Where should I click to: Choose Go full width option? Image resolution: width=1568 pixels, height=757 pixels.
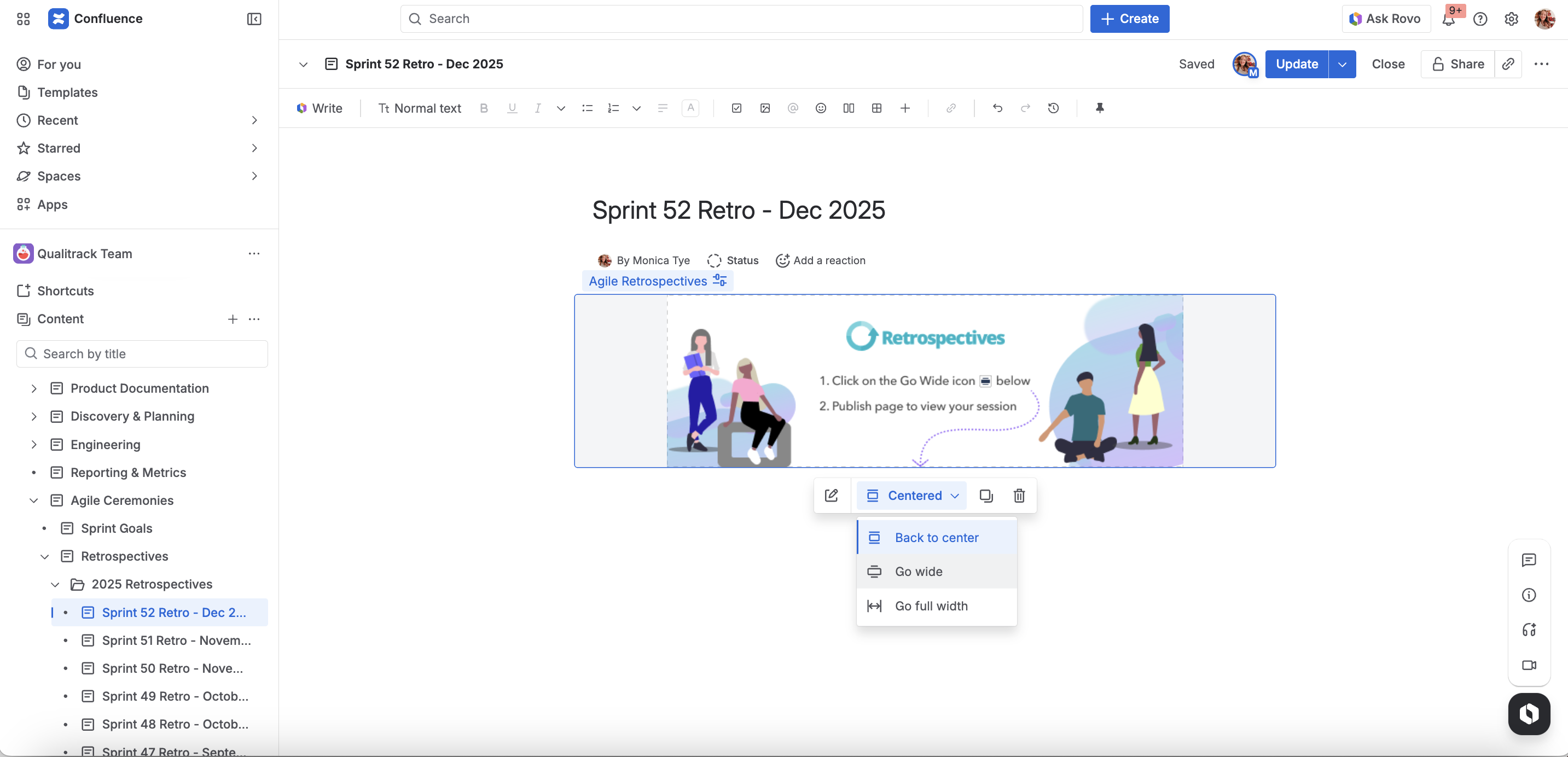tap(931, 605)
